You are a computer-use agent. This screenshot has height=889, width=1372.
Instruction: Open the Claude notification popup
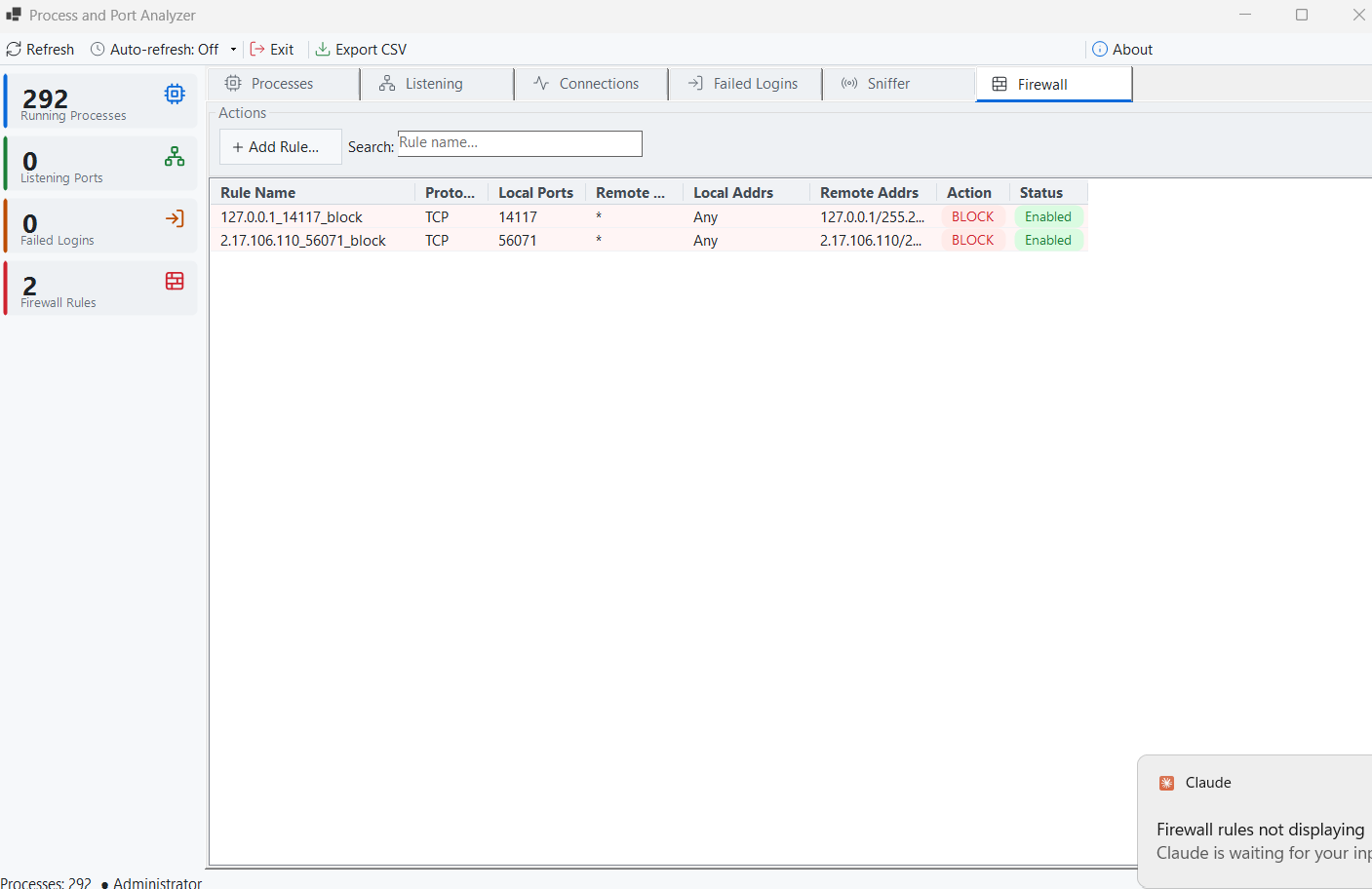[x=1255, y=821]
